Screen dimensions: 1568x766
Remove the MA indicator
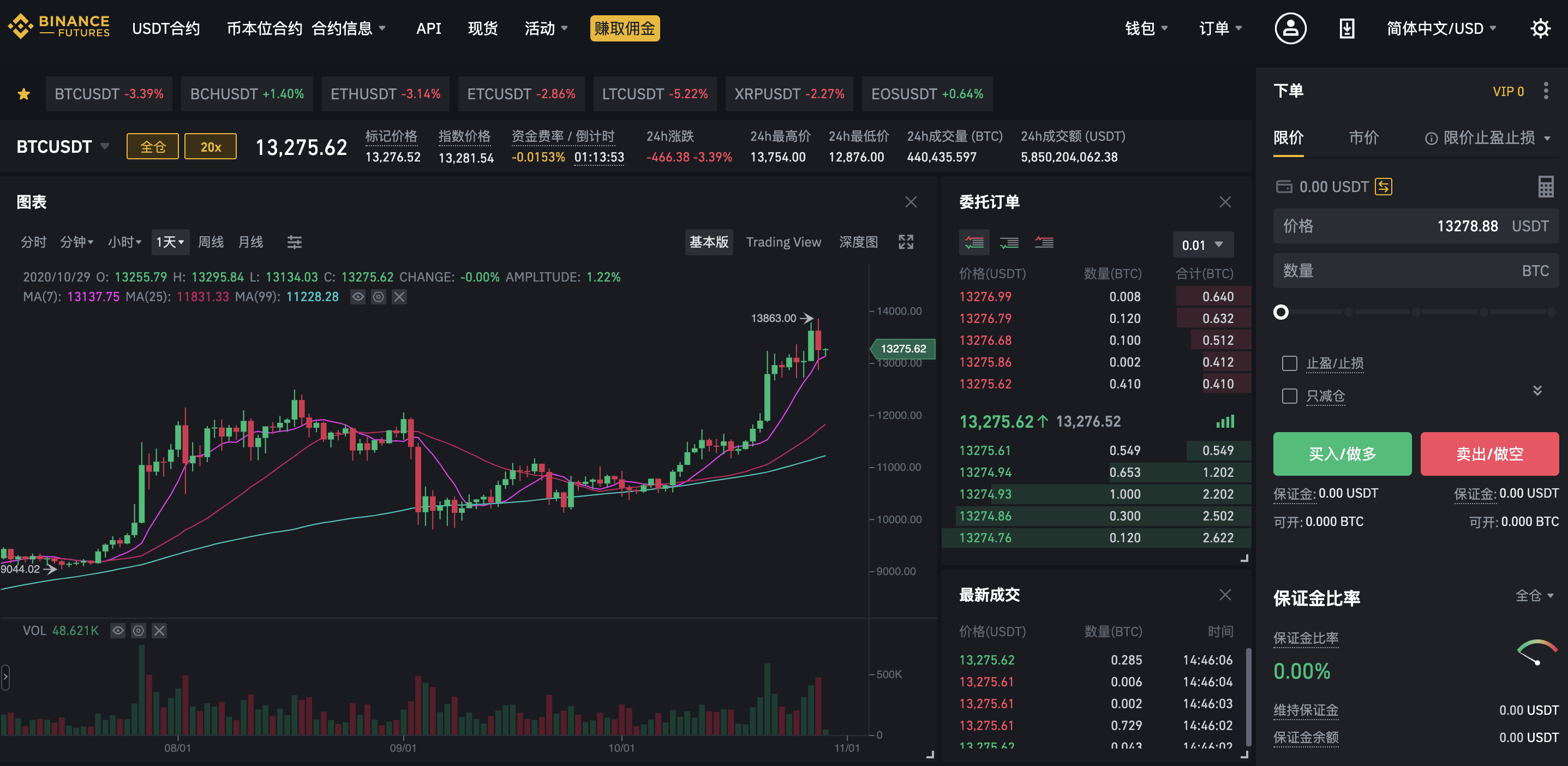399,297
